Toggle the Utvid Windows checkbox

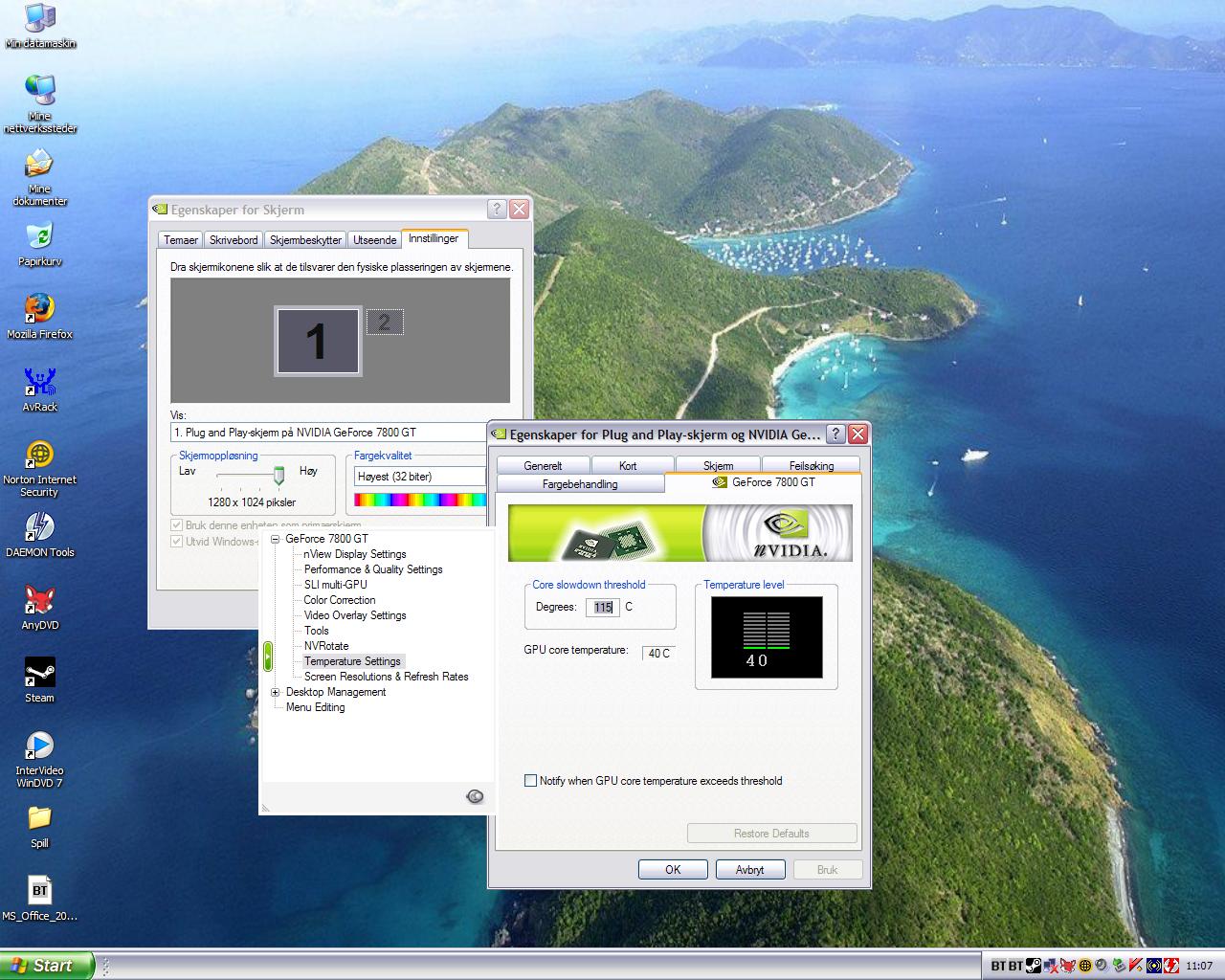coord(176,542)
